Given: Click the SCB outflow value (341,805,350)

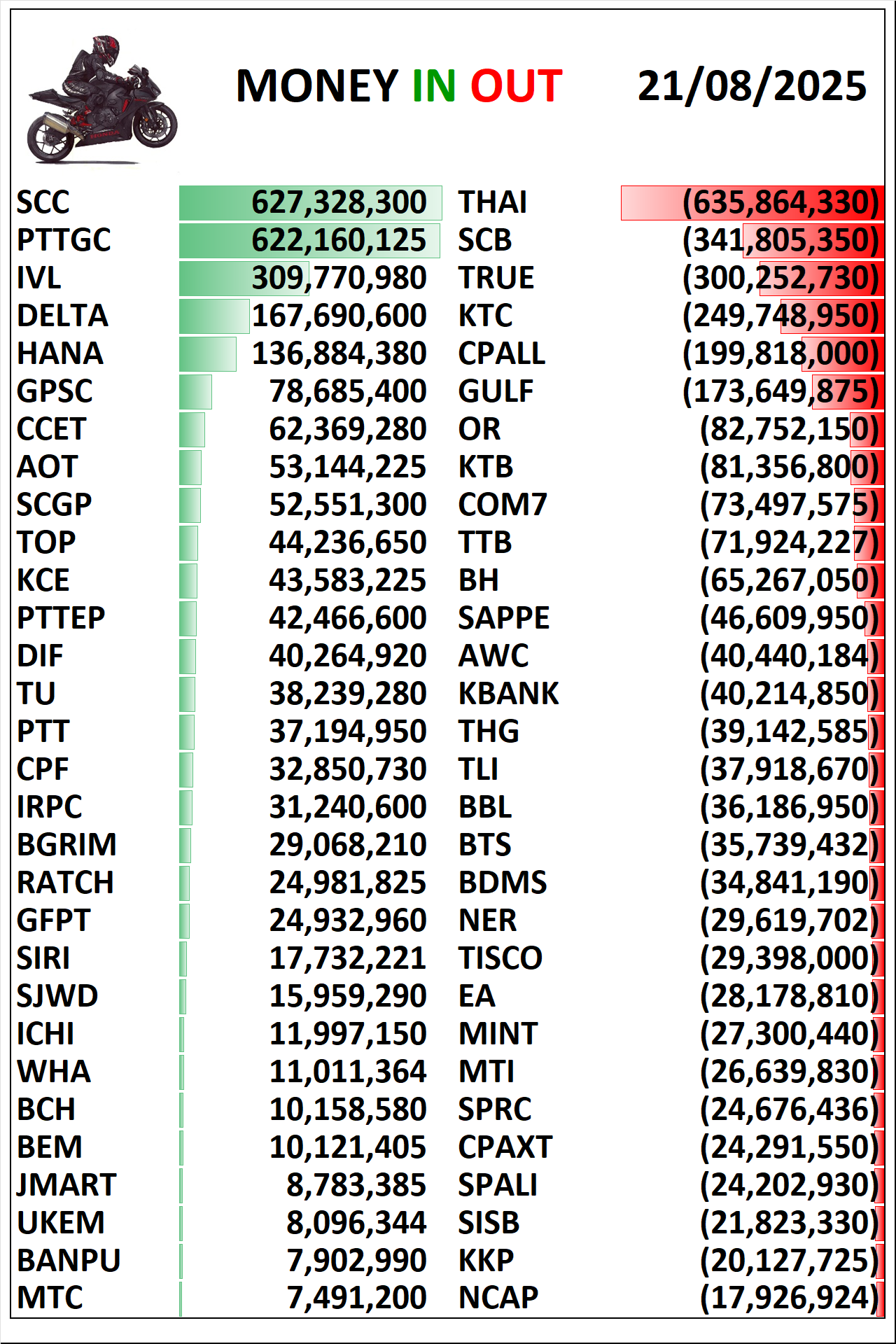Looking at the screenshot, I should pos(780,241).
